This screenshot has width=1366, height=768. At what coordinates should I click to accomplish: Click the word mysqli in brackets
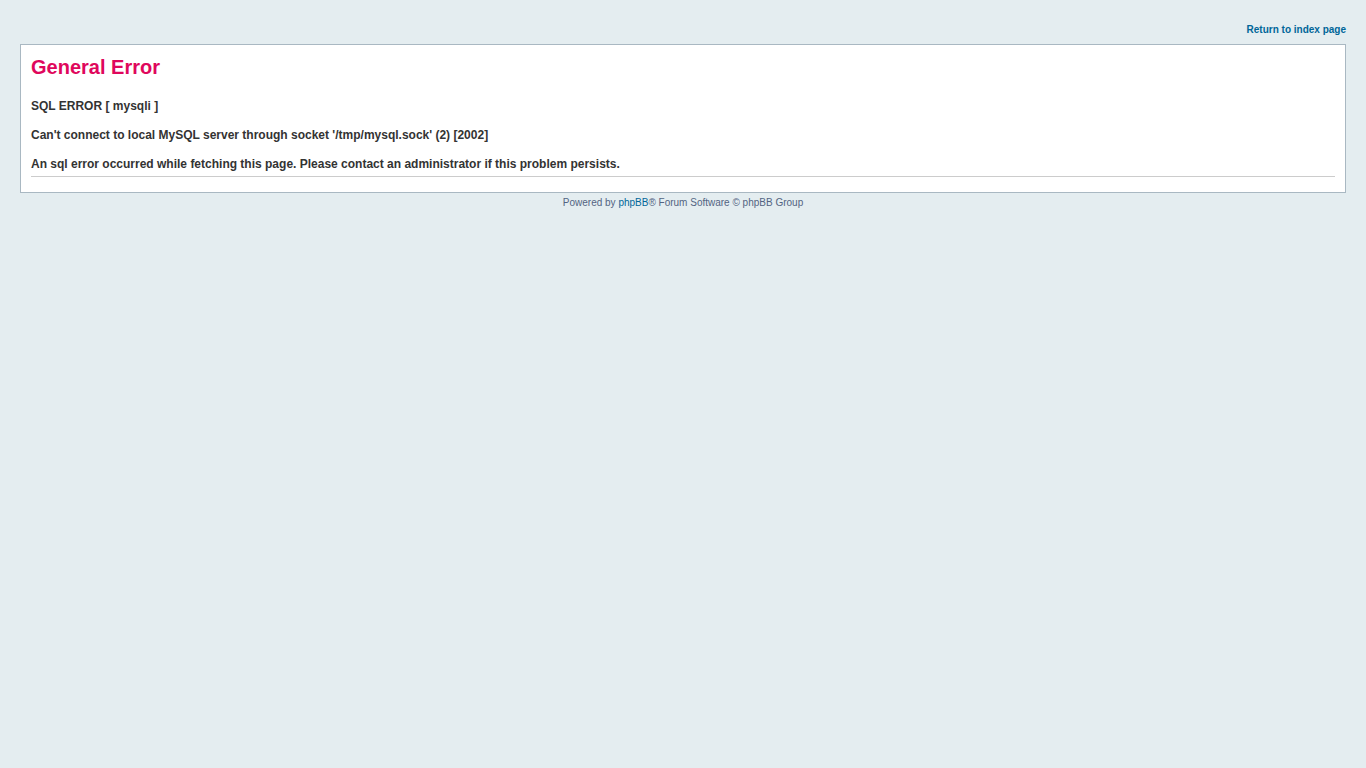[132, 106]
